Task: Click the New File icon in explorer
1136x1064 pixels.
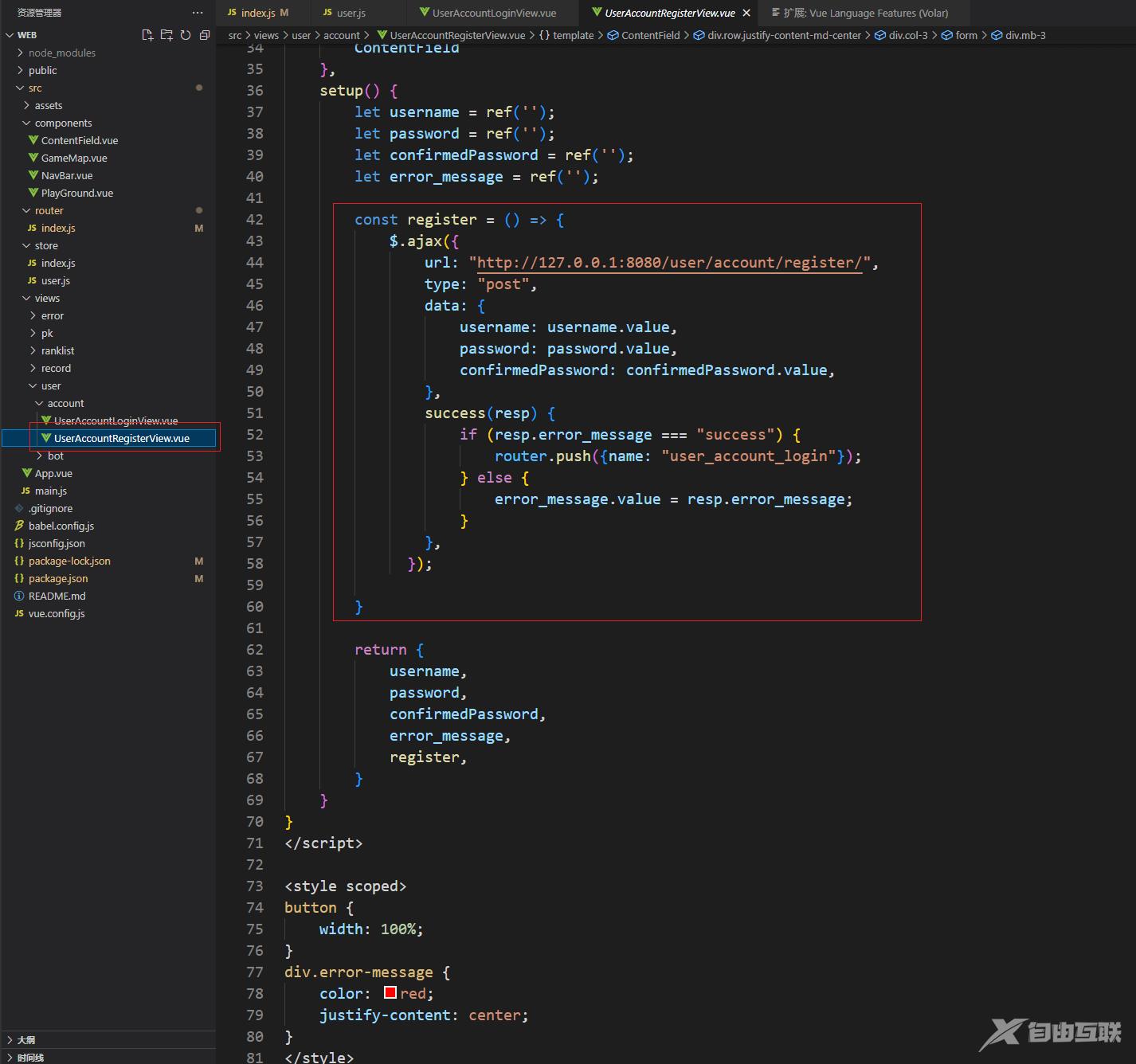Action: (x=147, y=35)
